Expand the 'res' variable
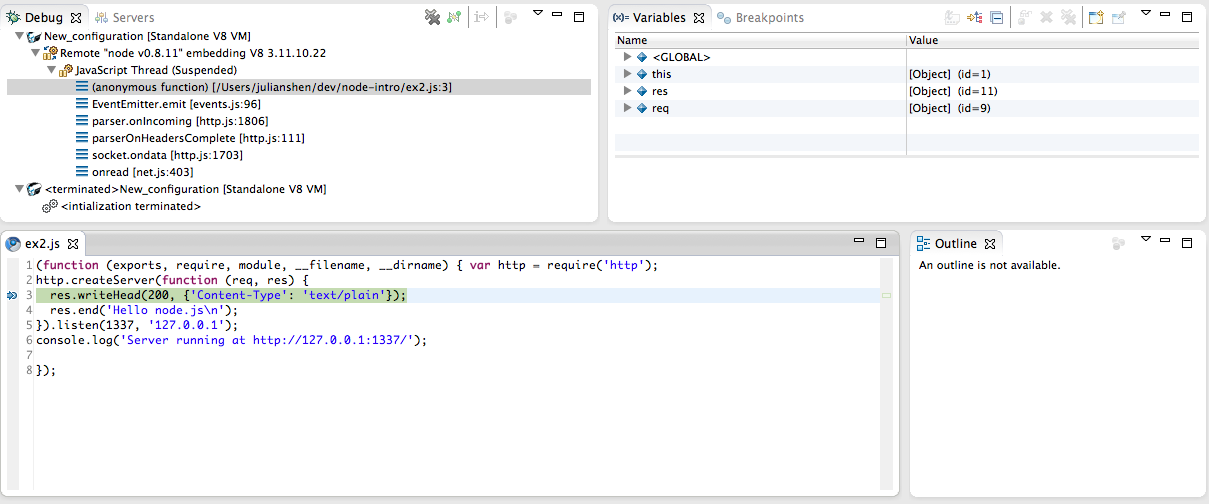The height and width of the screenshot is (504, 1209). [x=627, y=91]
